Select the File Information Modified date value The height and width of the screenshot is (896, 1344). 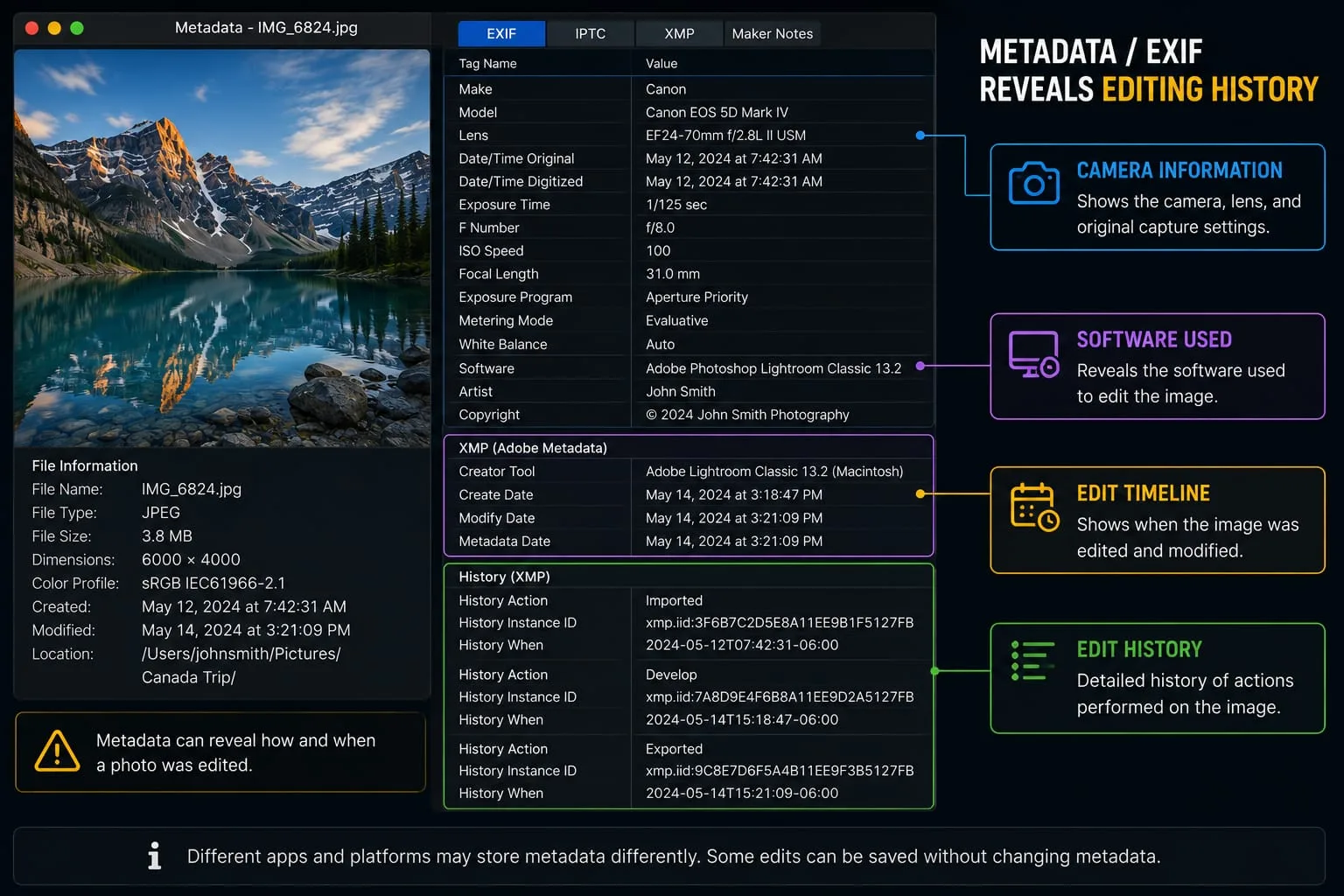click(x=246, y=631)
